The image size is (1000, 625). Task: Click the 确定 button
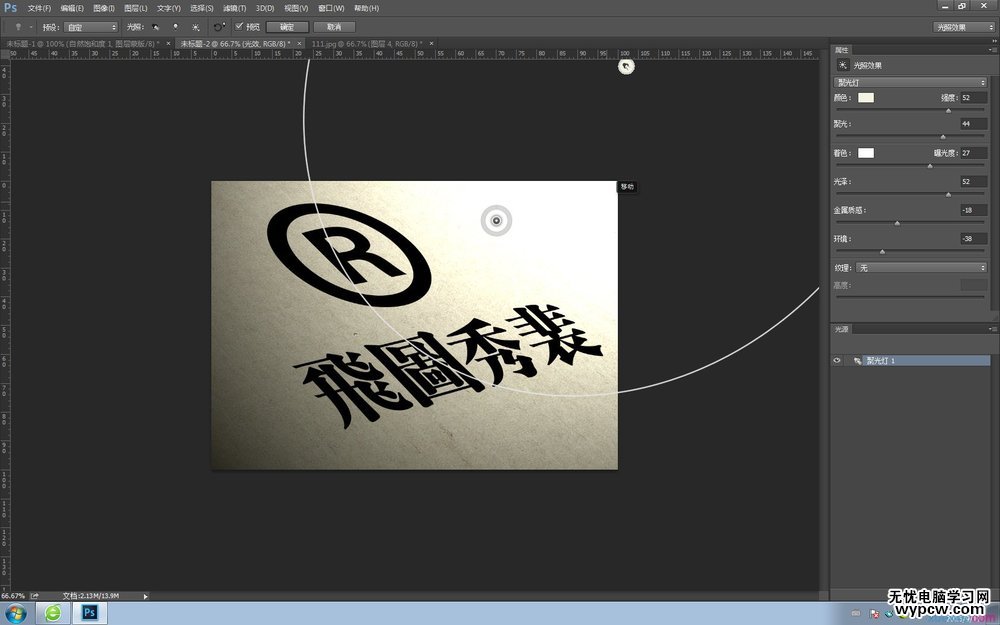[x=287, y=27]
